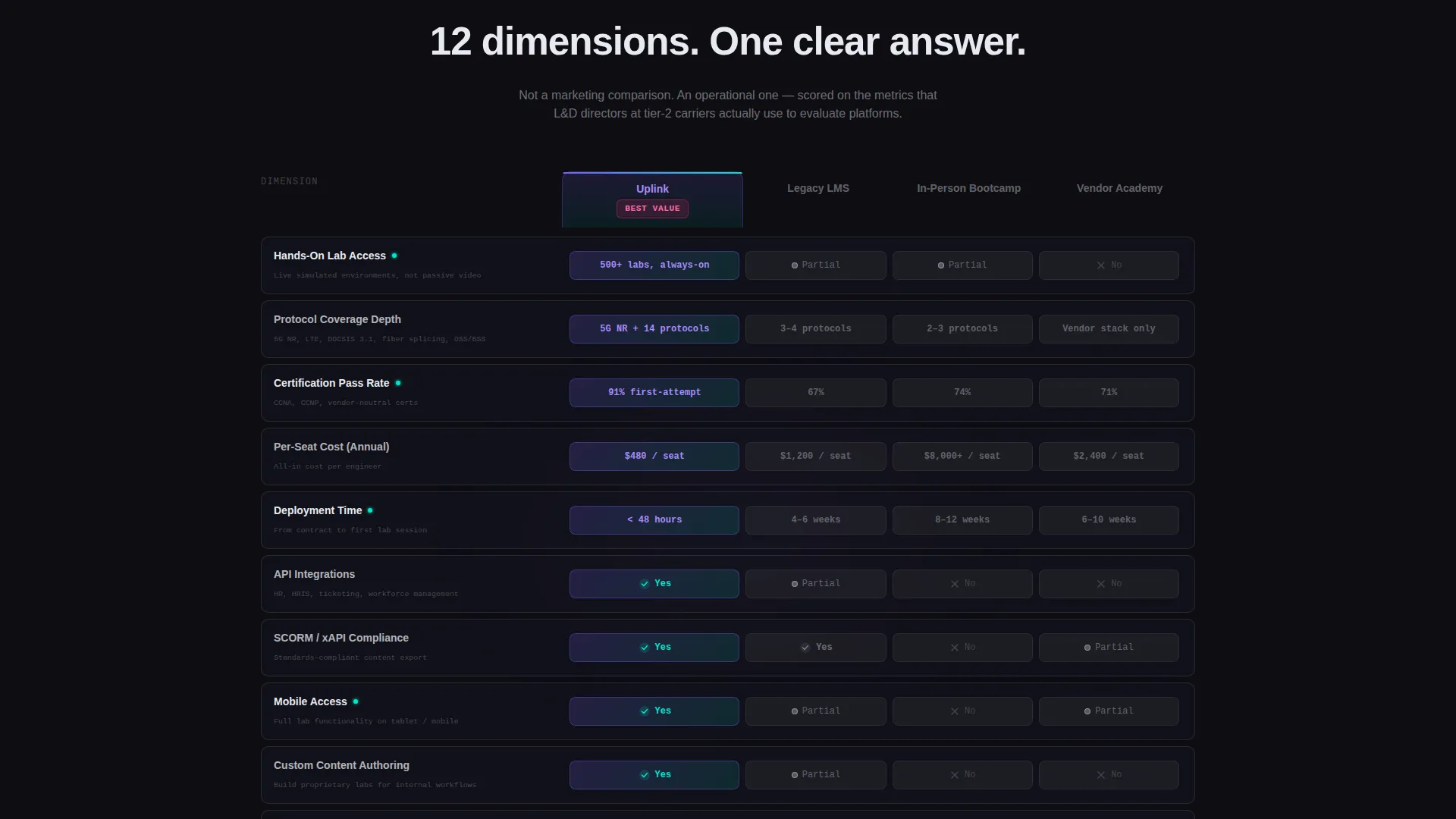
Task: Click X icon in Vendor Academy Hands-On Lab cell
Action: [1101, 265]
